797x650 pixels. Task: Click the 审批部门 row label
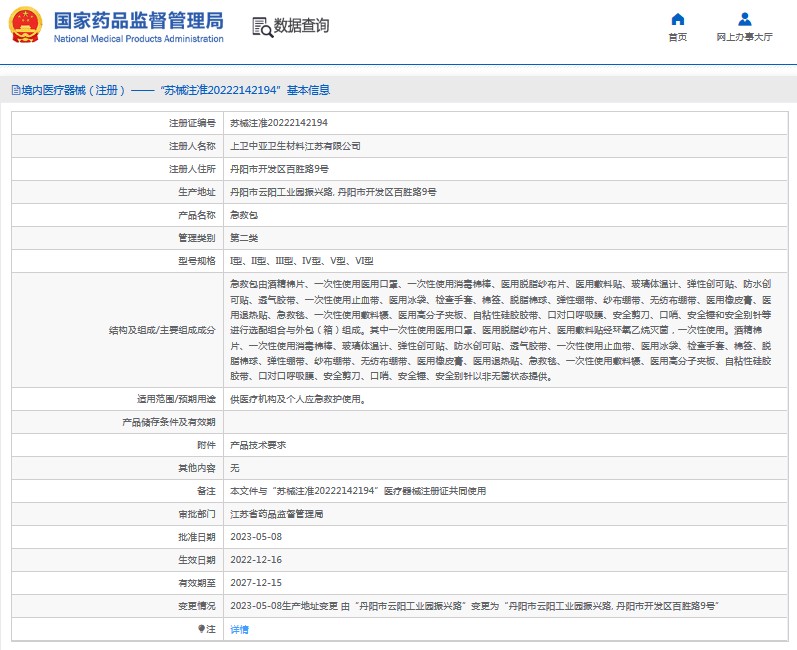point(197,514)
